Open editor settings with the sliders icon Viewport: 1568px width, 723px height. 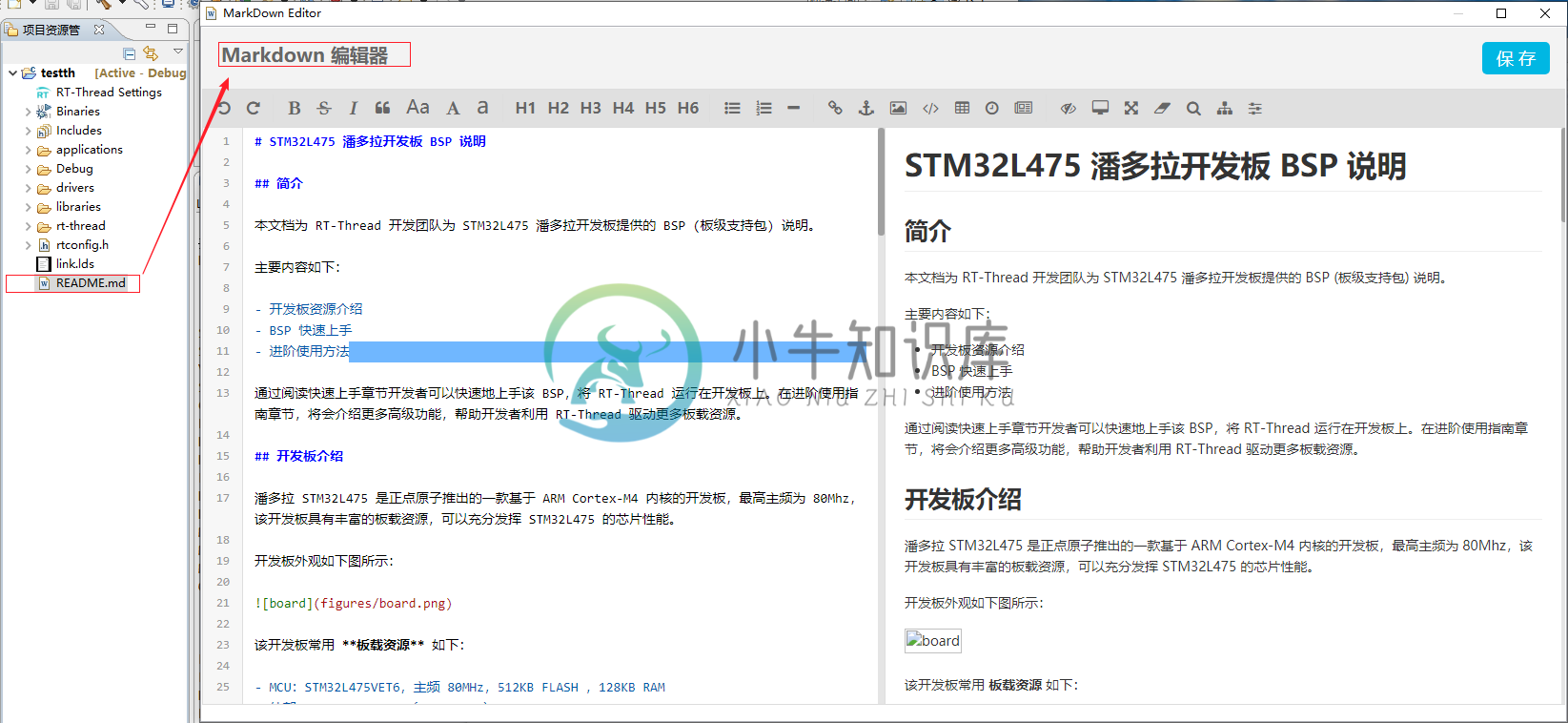pyautogui.click(x=1255, y=108)
